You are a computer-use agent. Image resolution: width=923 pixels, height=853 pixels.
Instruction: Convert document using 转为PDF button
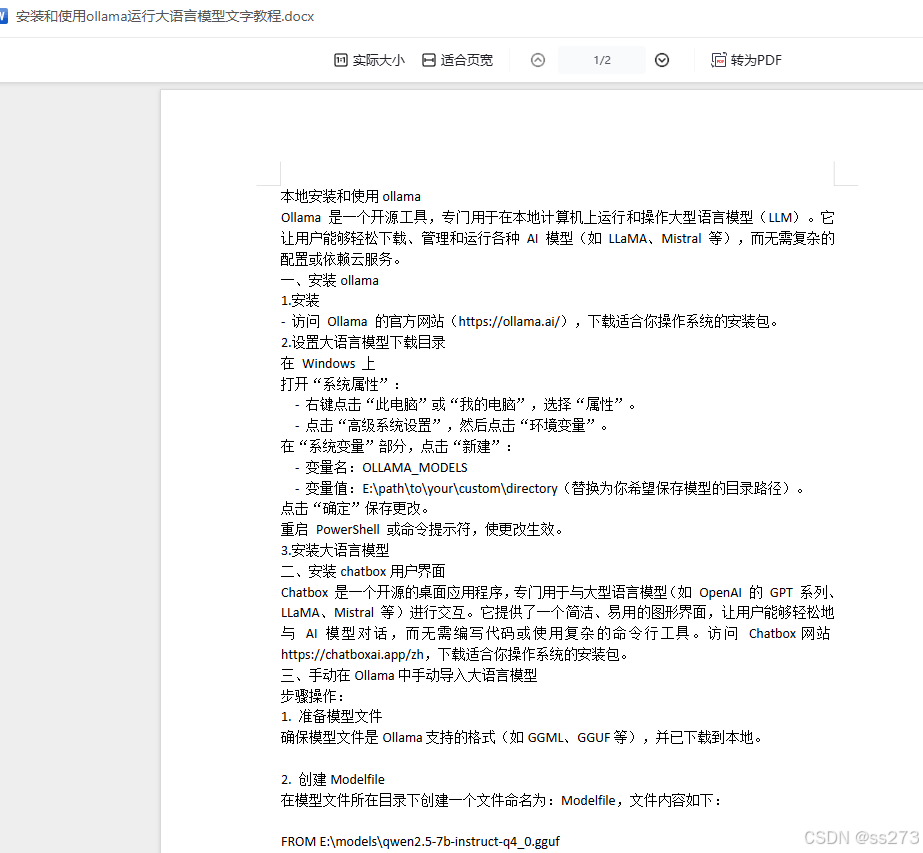746,60
